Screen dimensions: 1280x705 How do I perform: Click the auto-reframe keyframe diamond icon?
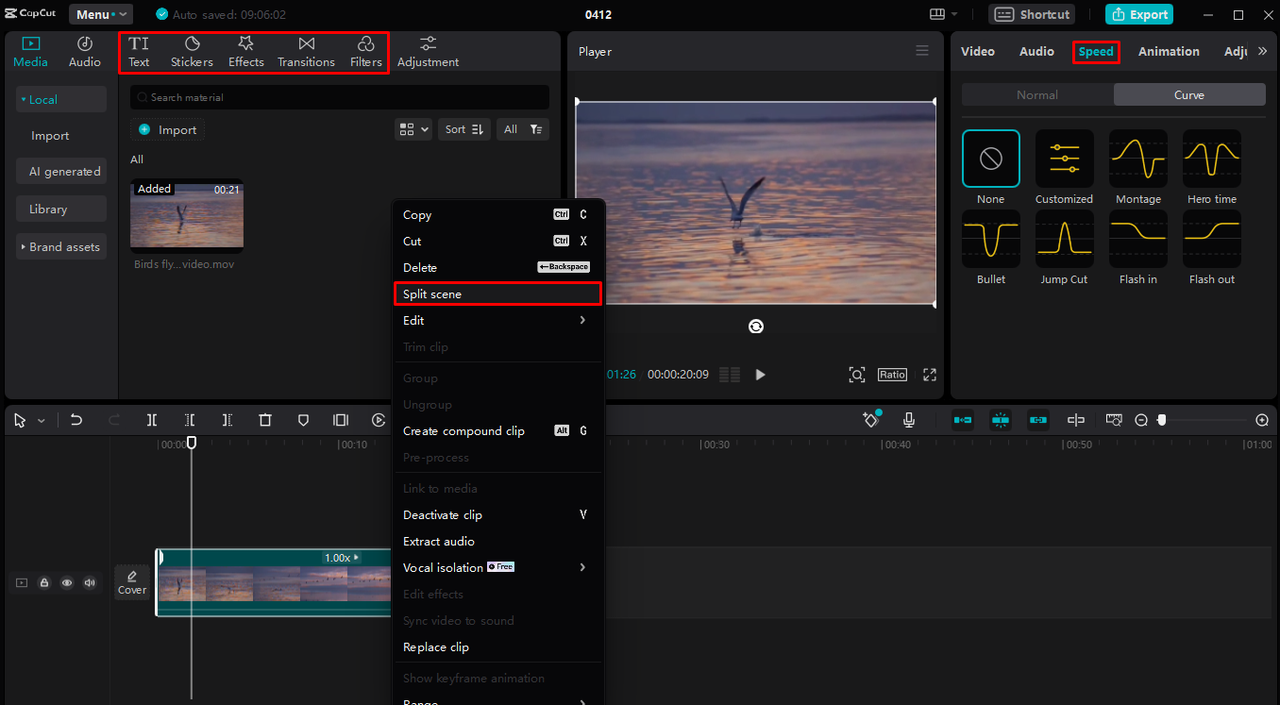(871, 420)
